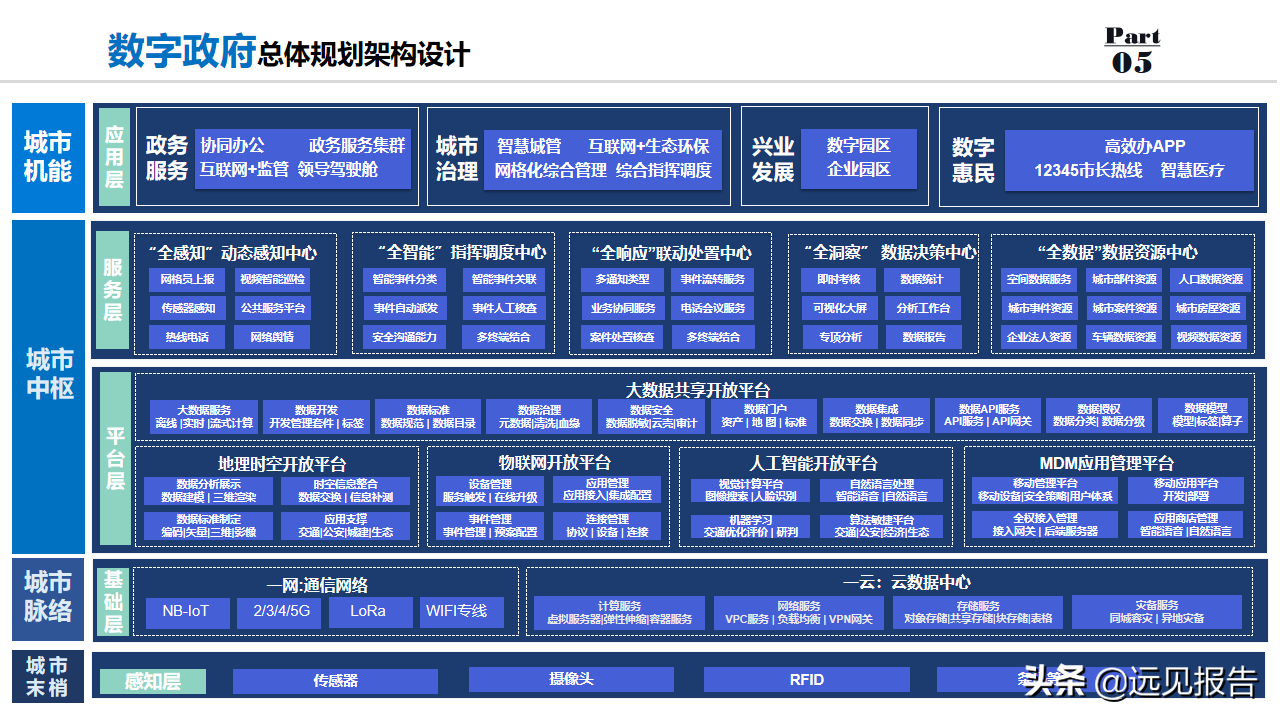Click the 服务层 layer label
The height and width of the screenshot is (720, 1280).
click(114, 289)
